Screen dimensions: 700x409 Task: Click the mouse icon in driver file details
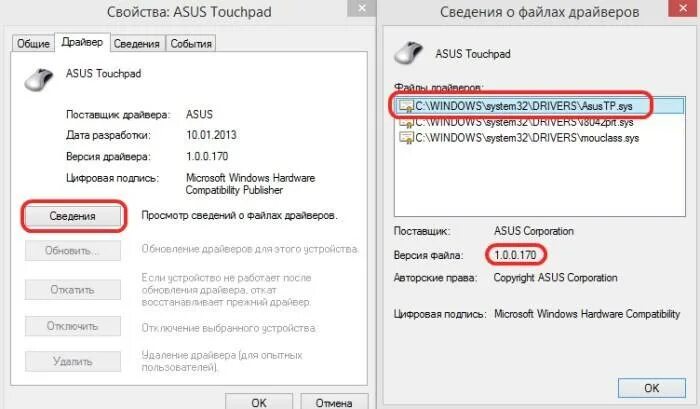[408, 53]
